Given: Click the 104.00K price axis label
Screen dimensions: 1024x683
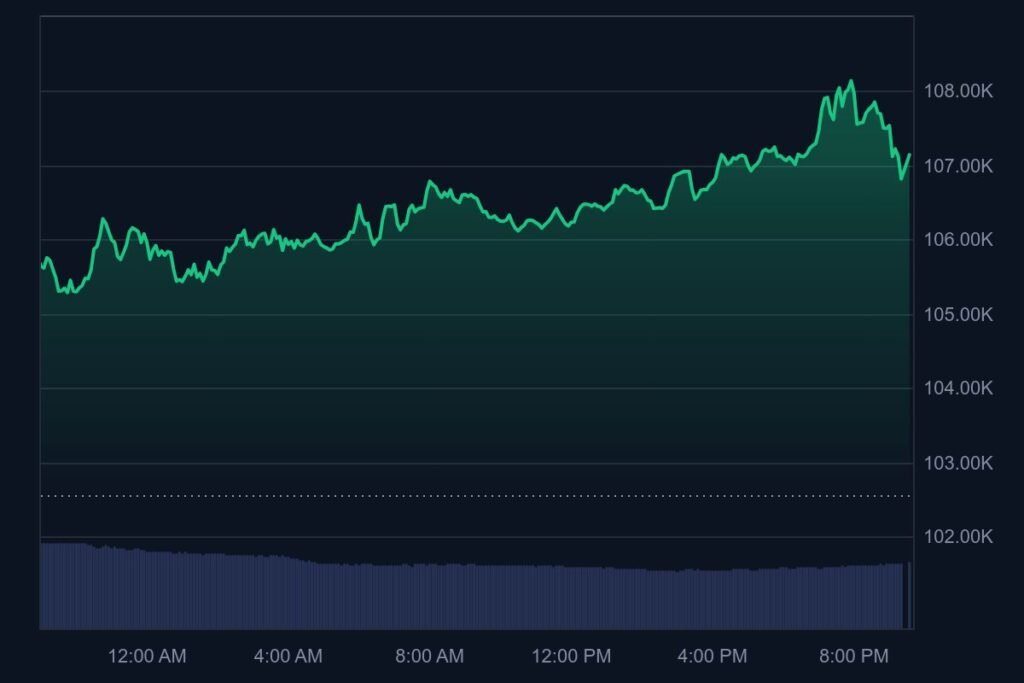Looking at the screenshot, I should click(x=958, y=388).
